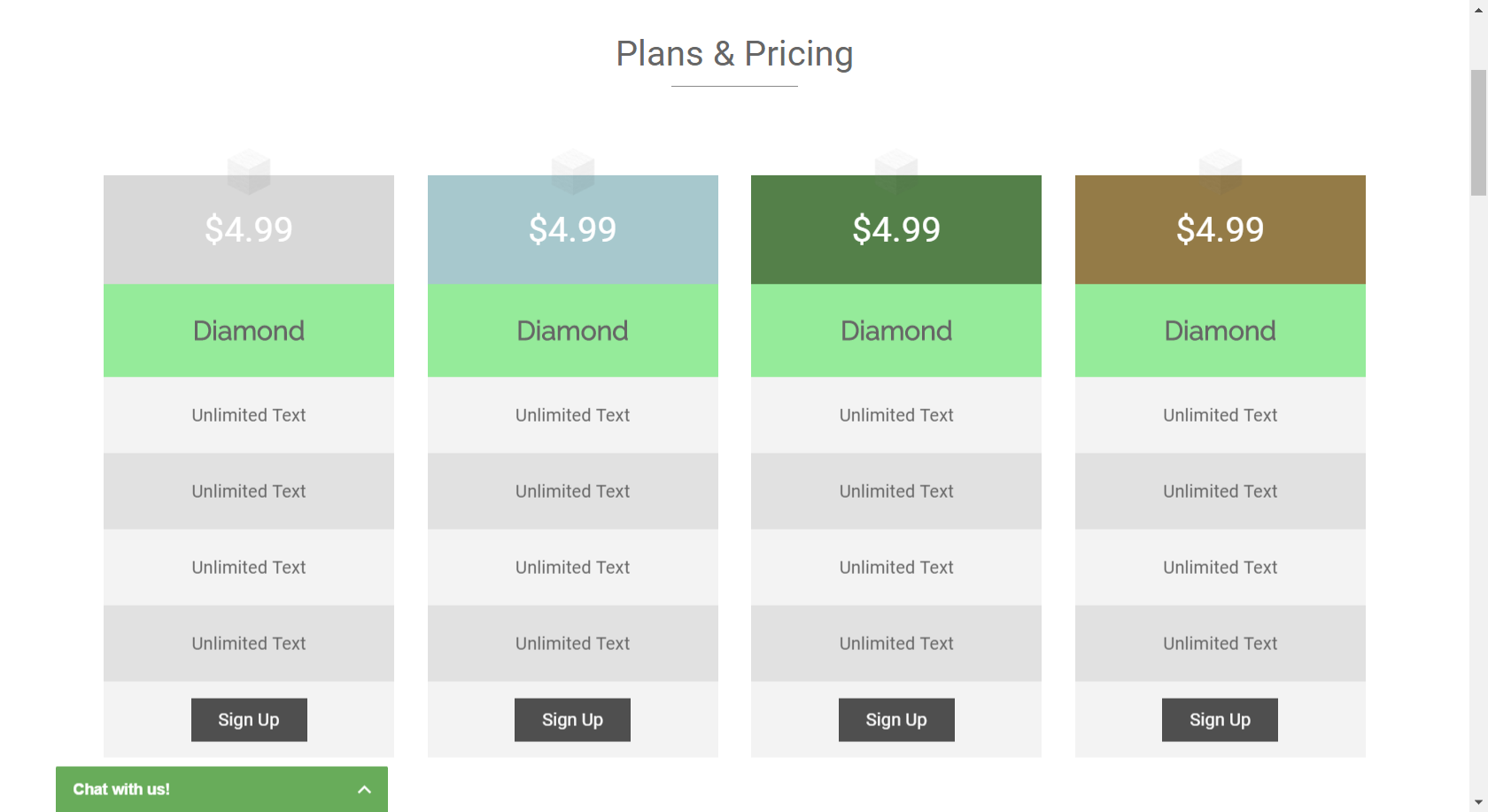Click the cube icon above the gray plan

point(249,172)
